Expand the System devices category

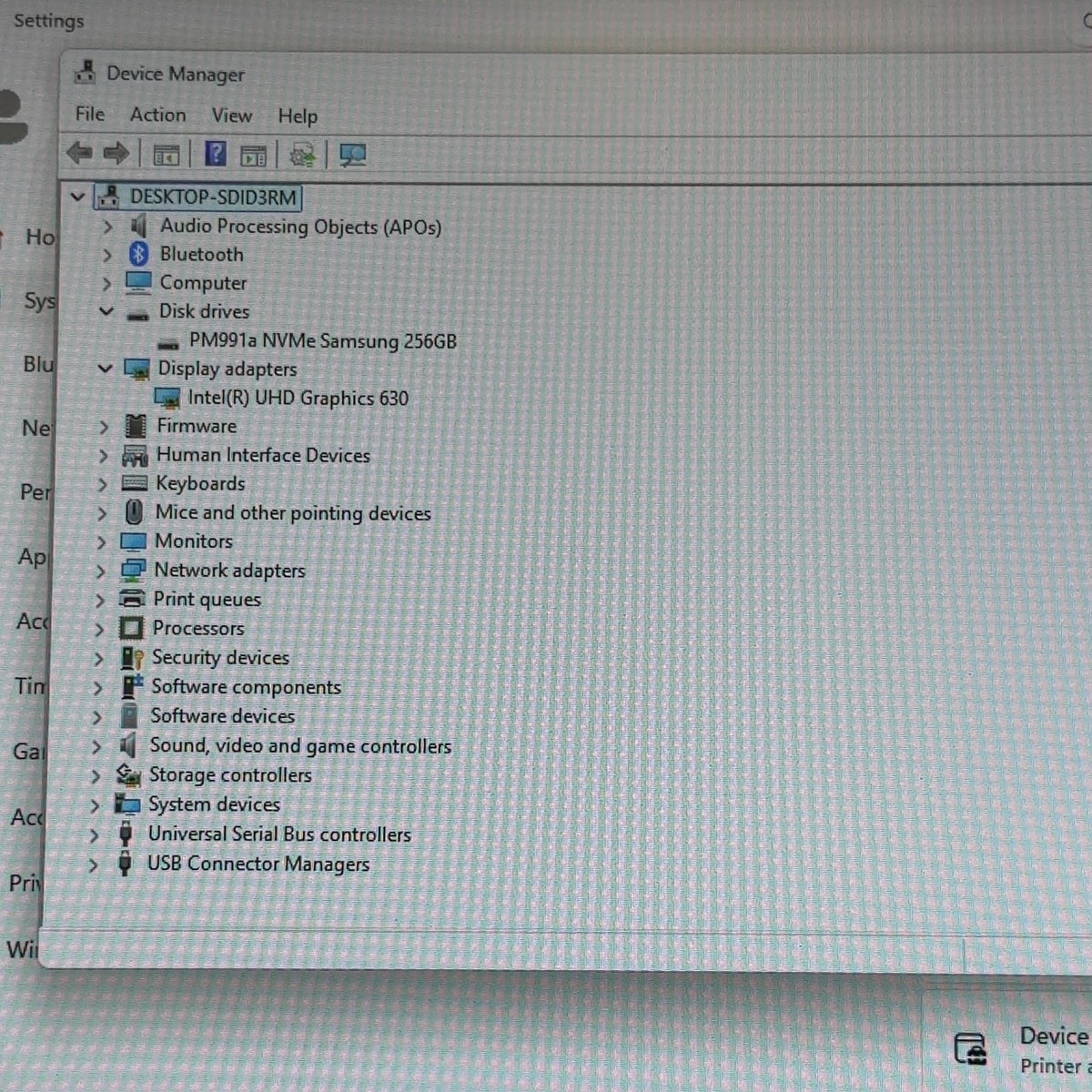(x=95, y=806)
